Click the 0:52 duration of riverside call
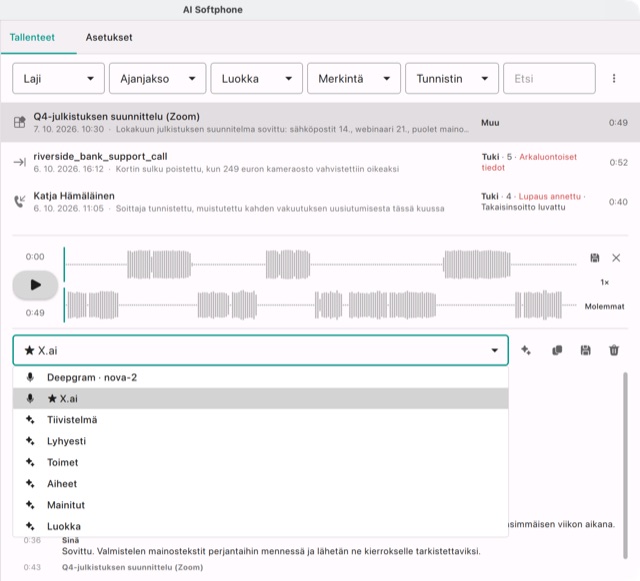640x581 pixels. (618, 162)
